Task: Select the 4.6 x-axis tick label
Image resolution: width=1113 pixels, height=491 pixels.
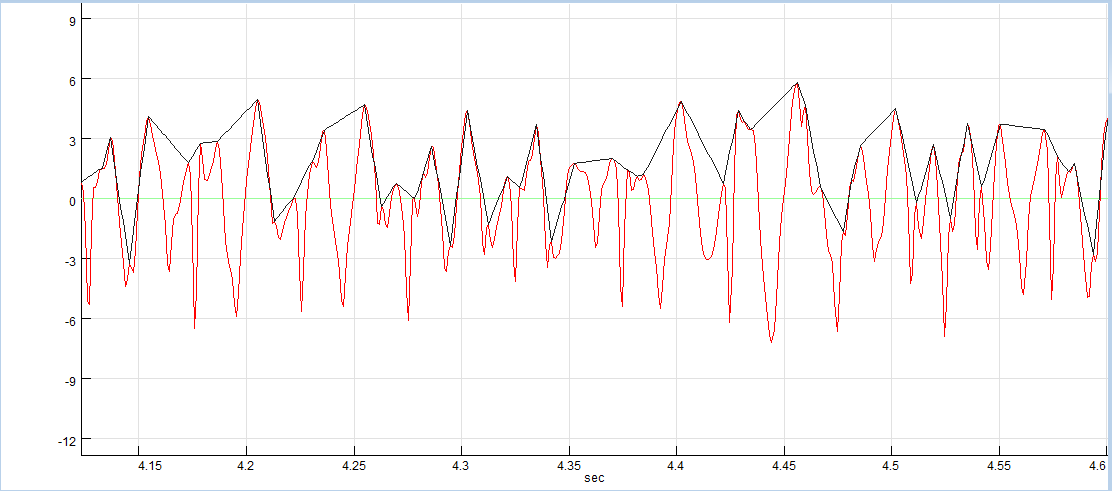Action: 1098,466
